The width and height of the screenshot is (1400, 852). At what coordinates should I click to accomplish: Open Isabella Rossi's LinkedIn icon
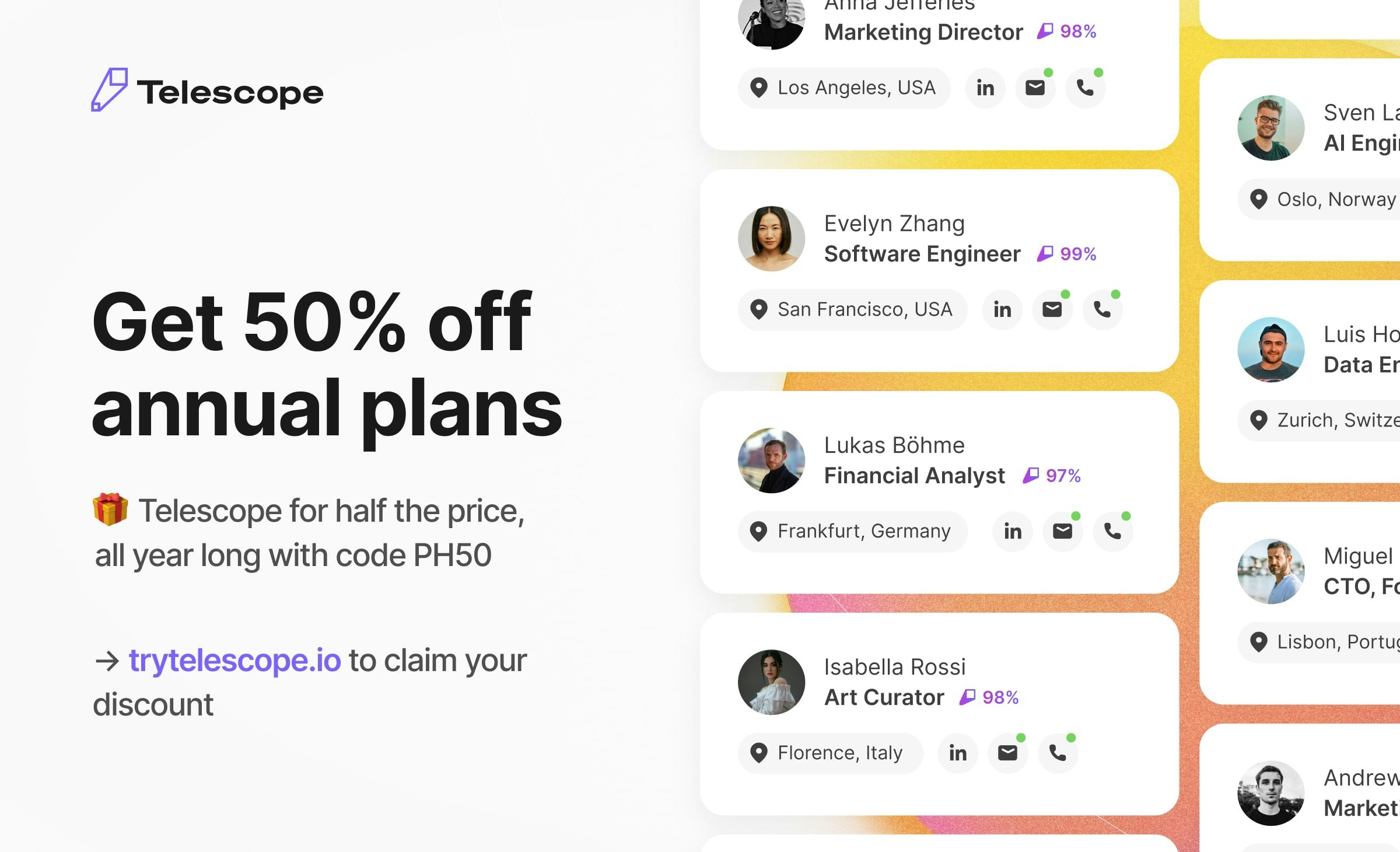958,753
